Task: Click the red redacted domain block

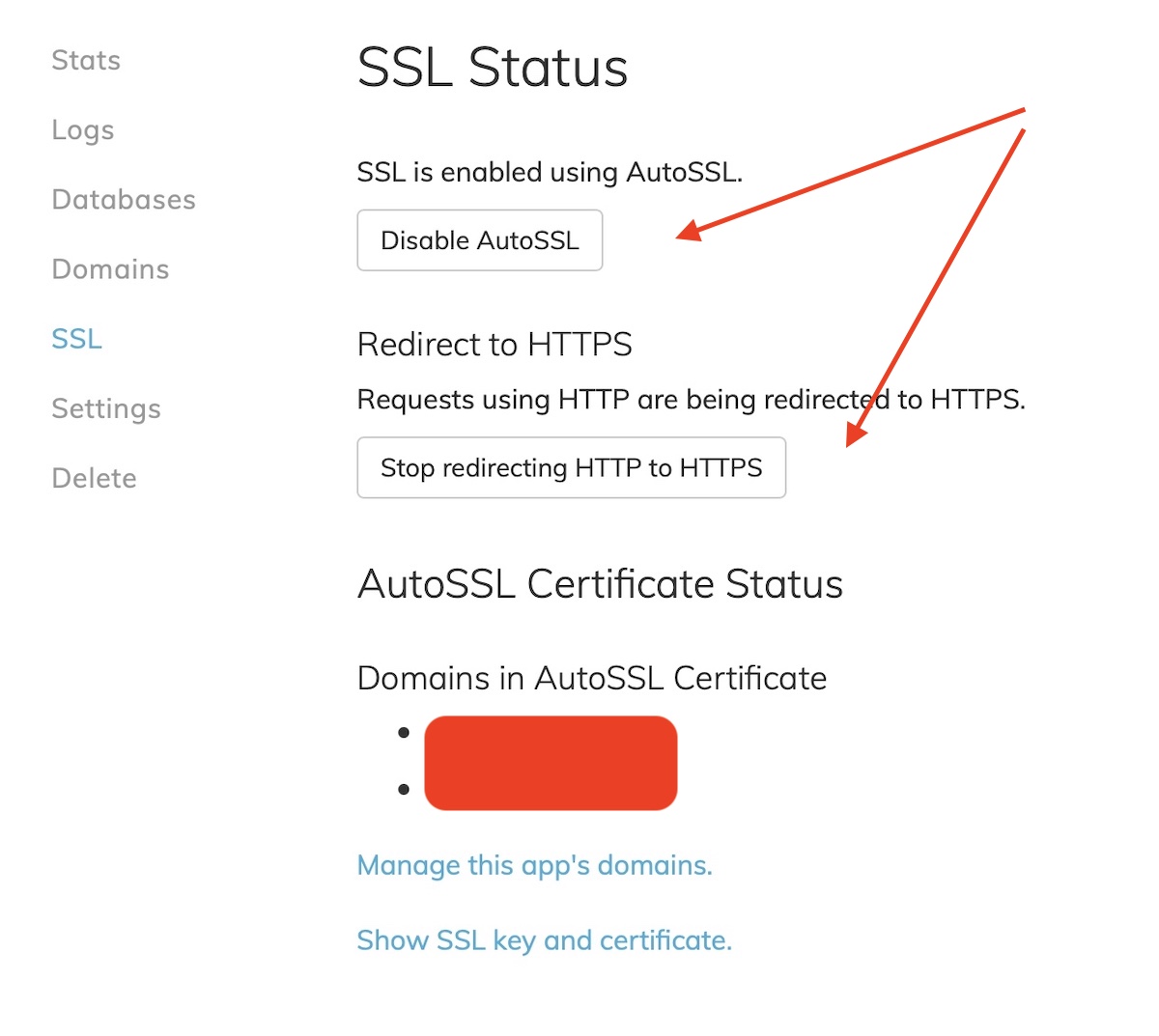Action: pos(551,763)
